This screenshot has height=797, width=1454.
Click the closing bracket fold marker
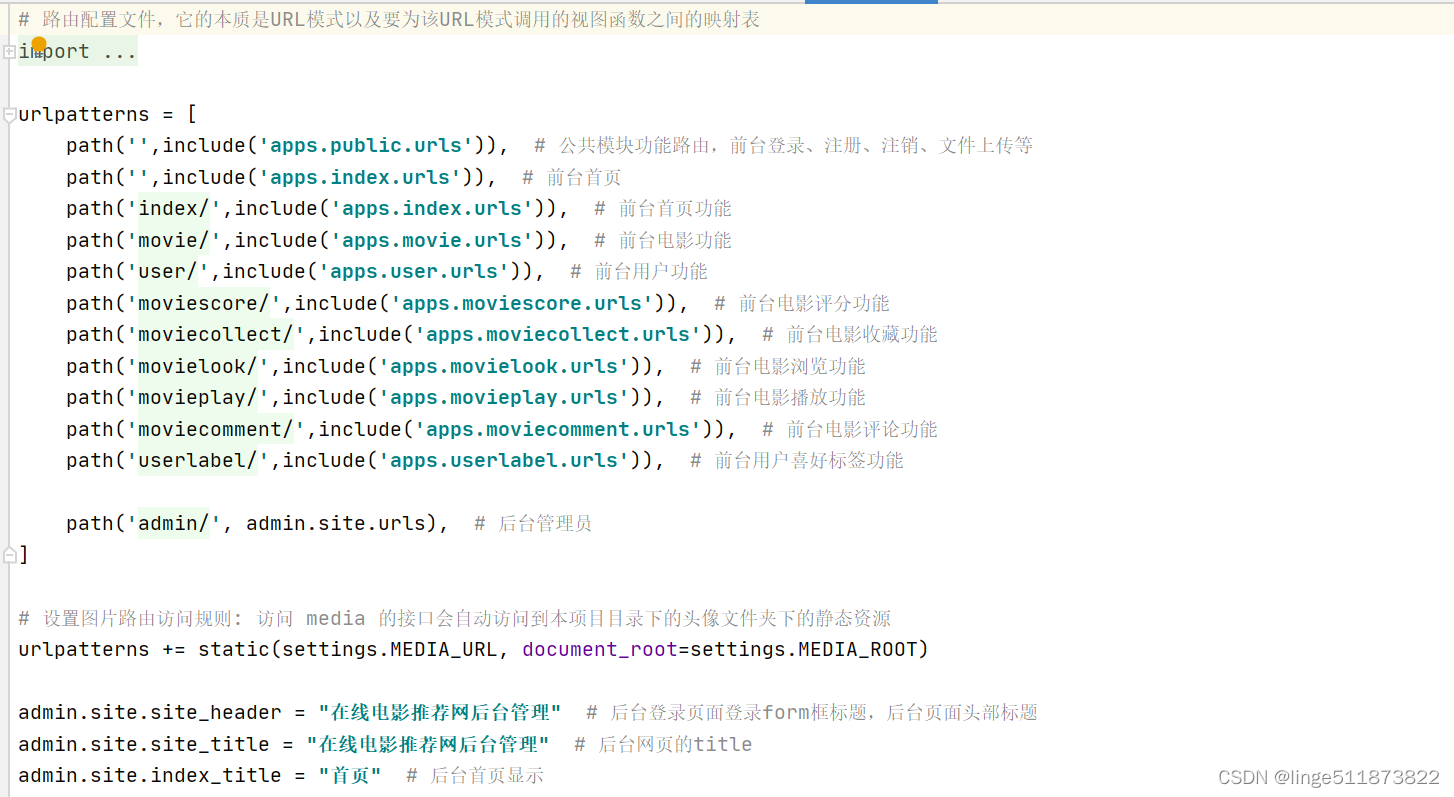click(9, 554)
